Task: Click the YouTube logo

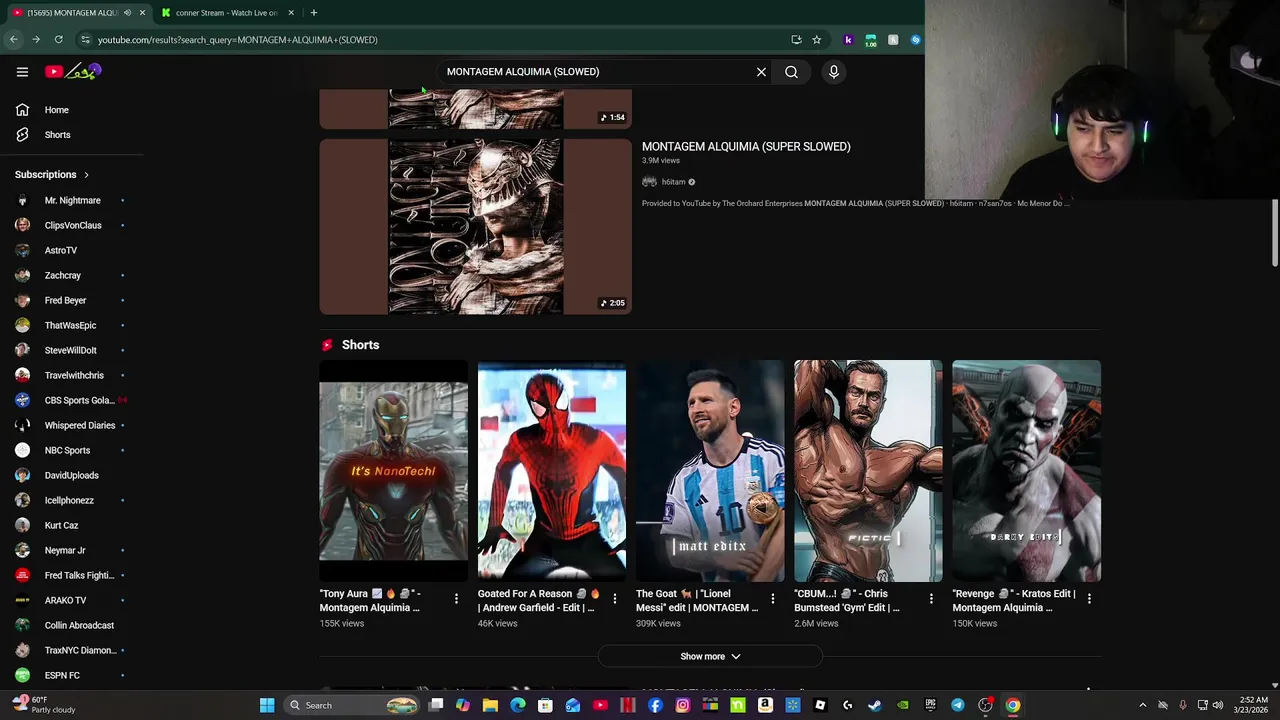Action: 73,72
